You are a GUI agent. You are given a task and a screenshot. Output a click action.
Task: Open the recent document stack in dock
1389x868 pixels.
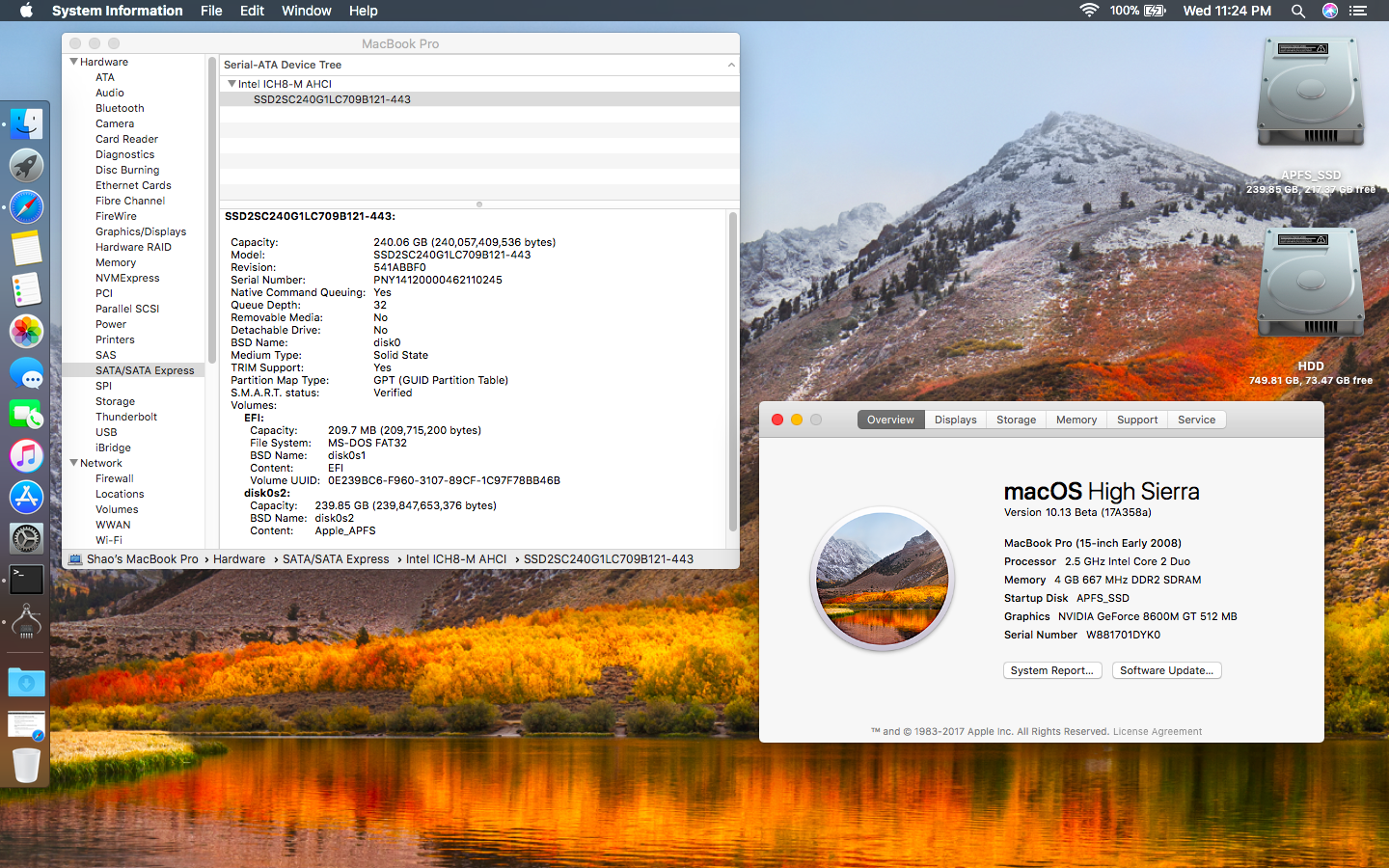26,725
